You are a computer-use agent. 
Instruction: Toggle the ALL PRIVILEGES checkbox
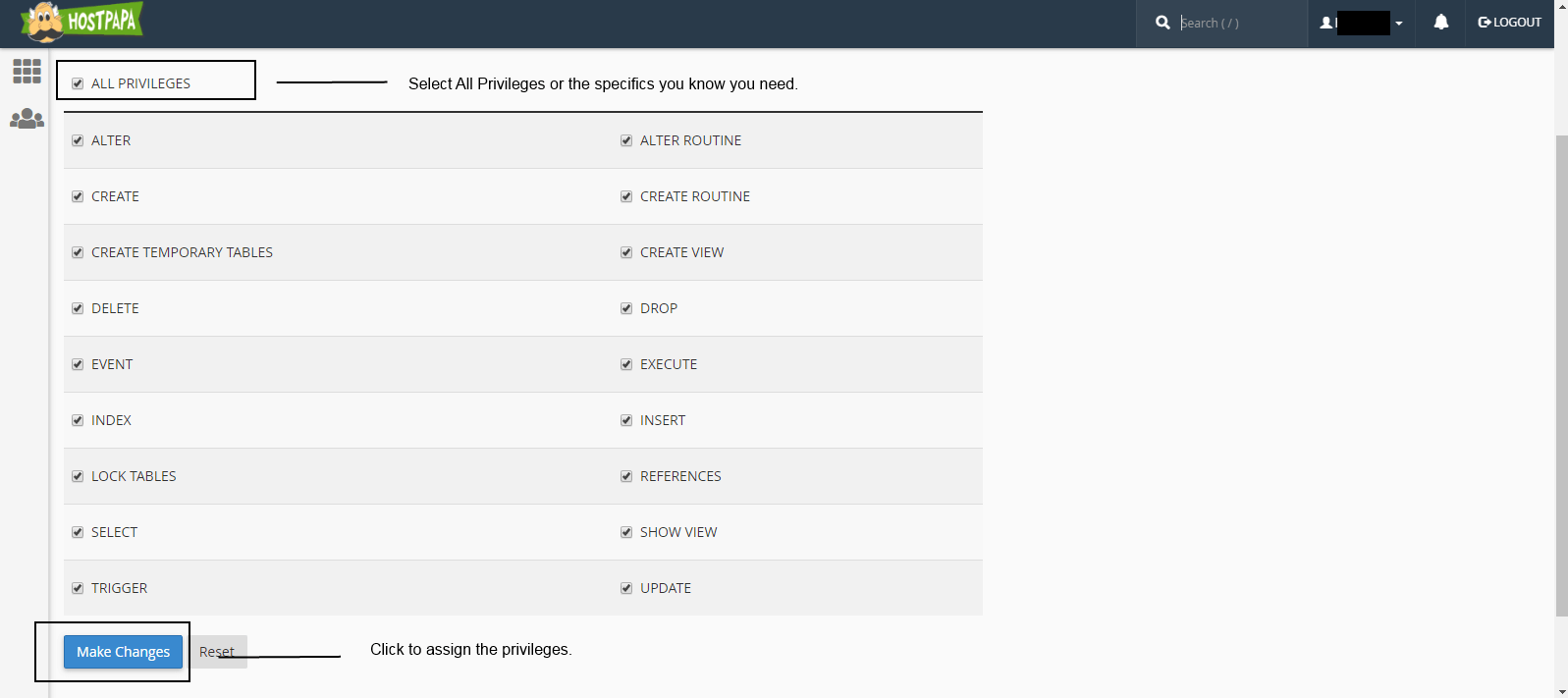pos(78,83)
